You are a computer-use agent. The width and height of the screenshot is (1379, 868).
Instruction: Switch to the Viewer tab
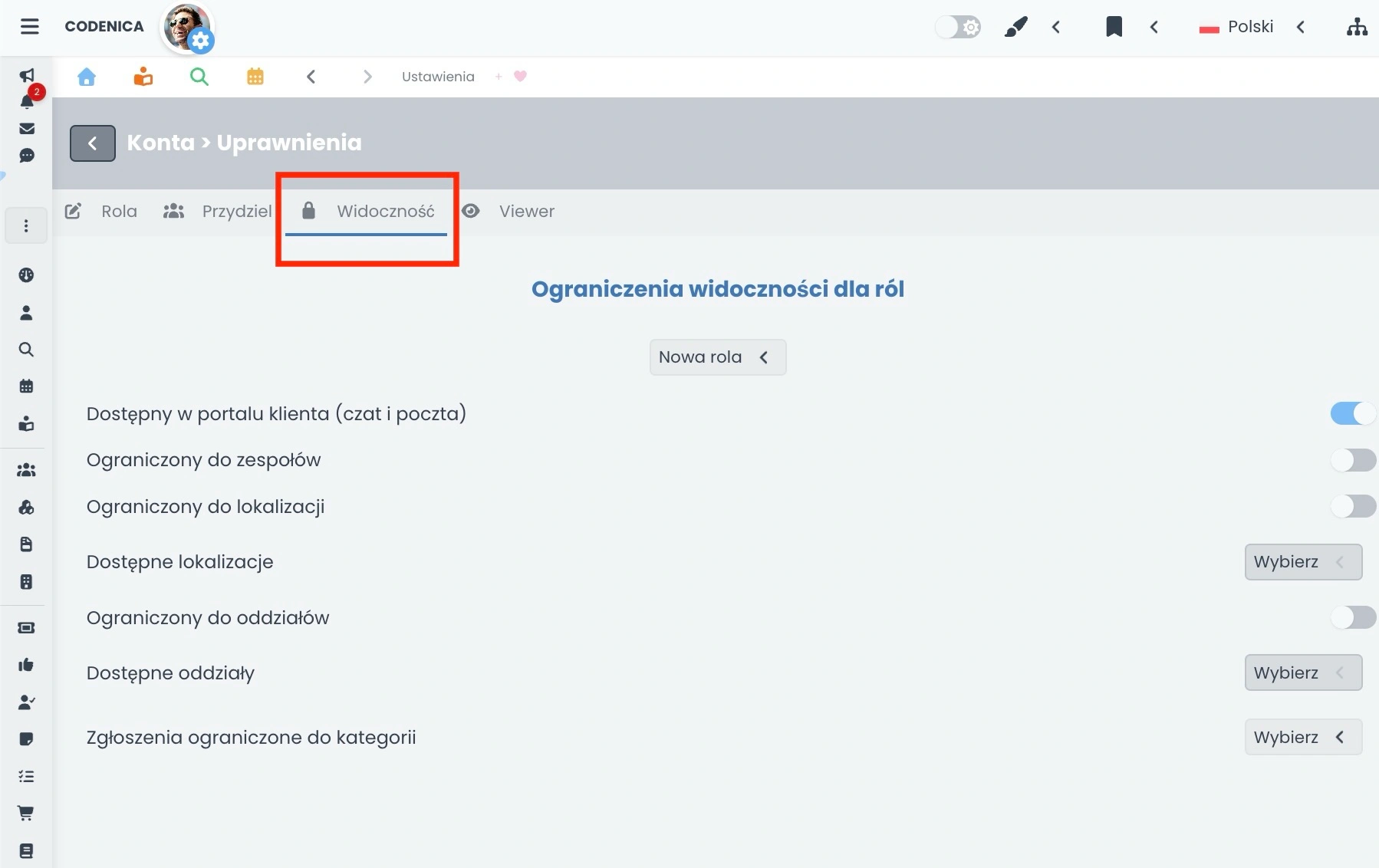(x=526, y=211)
